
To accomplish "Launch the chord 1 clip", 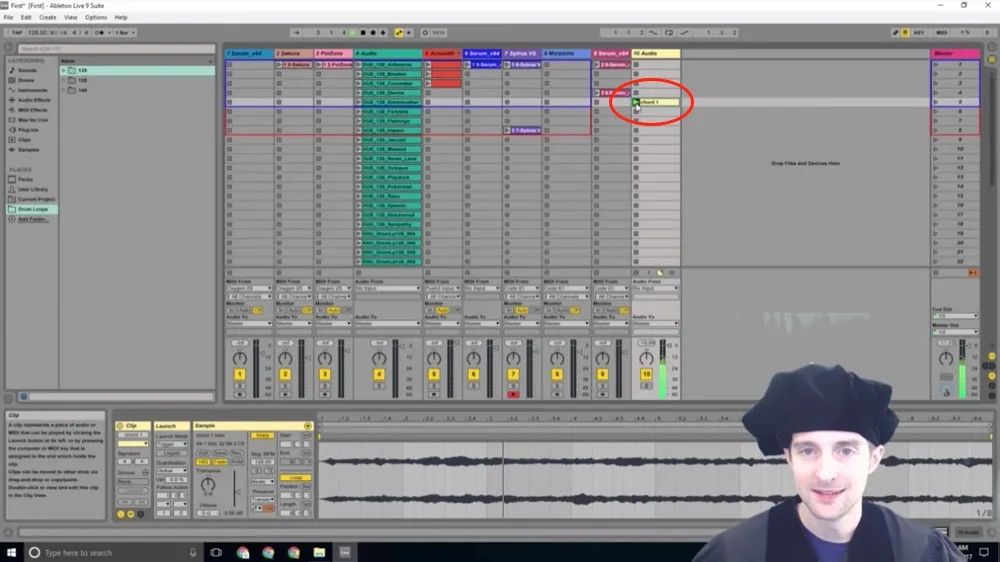I will [x=636, y=102].
